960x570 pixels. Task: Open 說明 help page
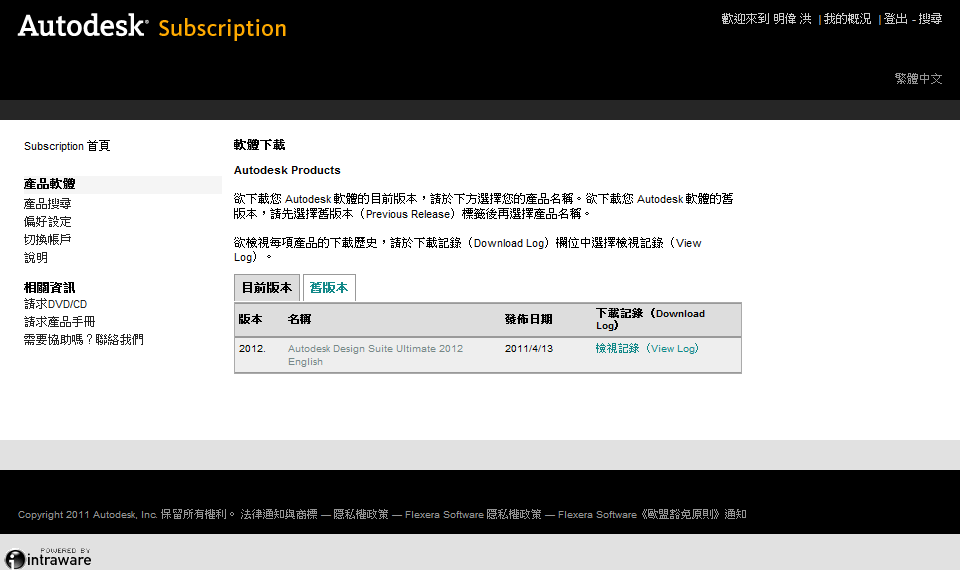36,257
